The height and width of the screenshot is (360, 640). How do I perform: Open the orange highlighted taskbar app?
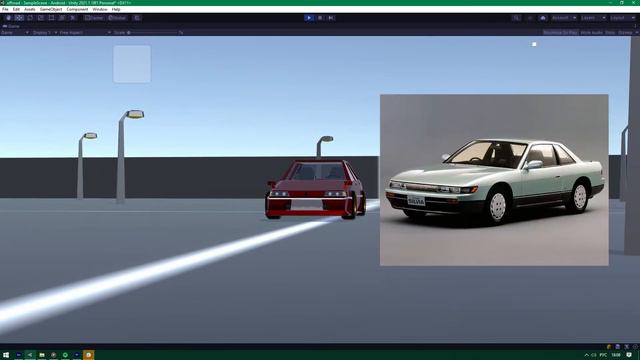(x=89, y=355)
